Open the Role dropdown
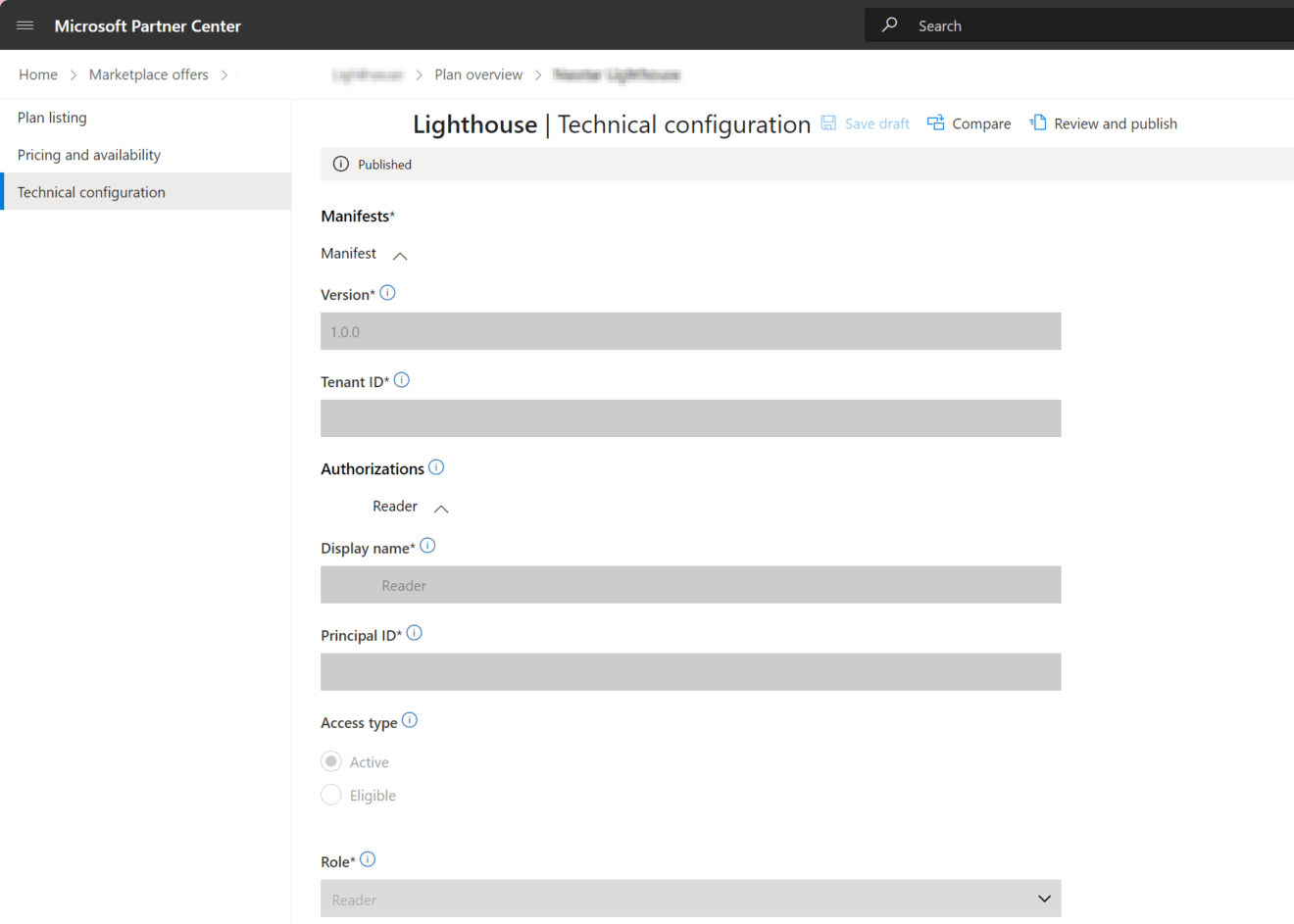1294x924 pixels. tap(1043, 898)
